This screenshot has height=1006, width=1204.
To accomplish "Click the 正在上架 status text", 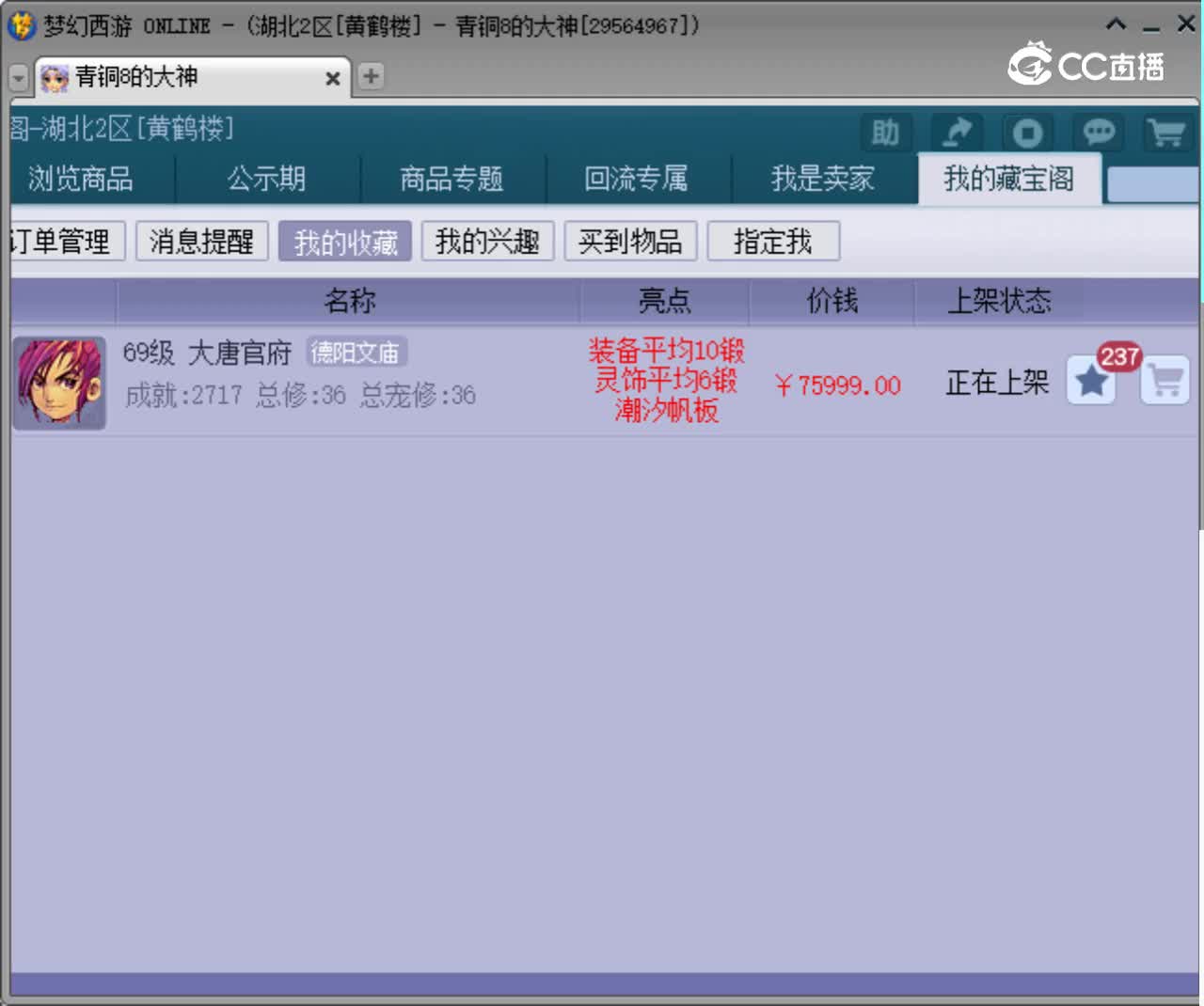I will pos(997,382).
